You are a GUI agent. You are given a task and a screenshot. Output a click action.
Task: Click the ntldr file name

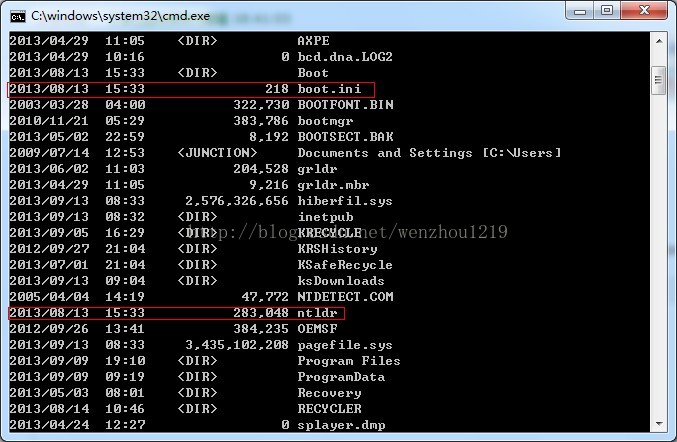coord(317,313)
